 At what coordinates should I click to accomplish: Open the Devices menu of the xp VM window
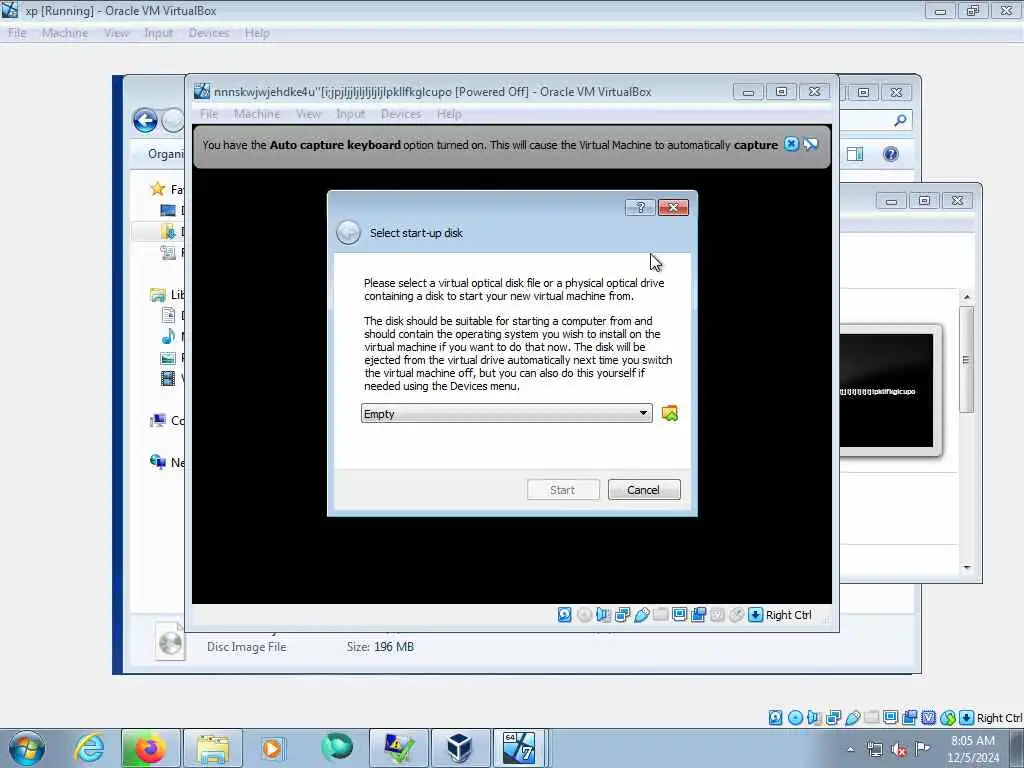pos(208,33)
